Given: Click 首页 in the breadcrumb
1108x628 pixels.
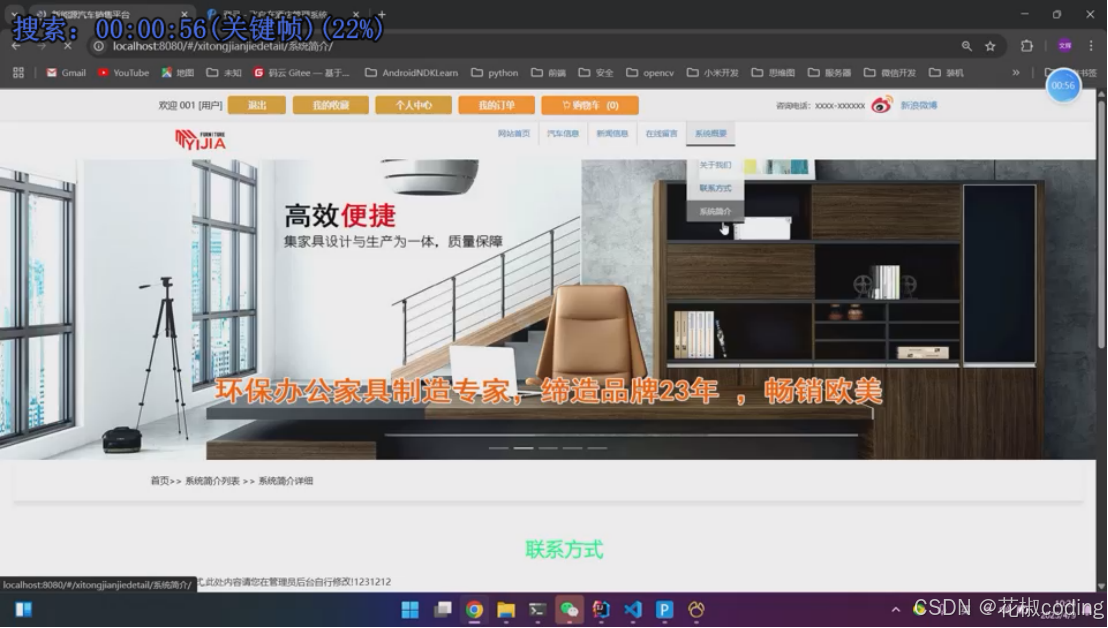Looking at the screenshot, I should (x=160, y=481).
